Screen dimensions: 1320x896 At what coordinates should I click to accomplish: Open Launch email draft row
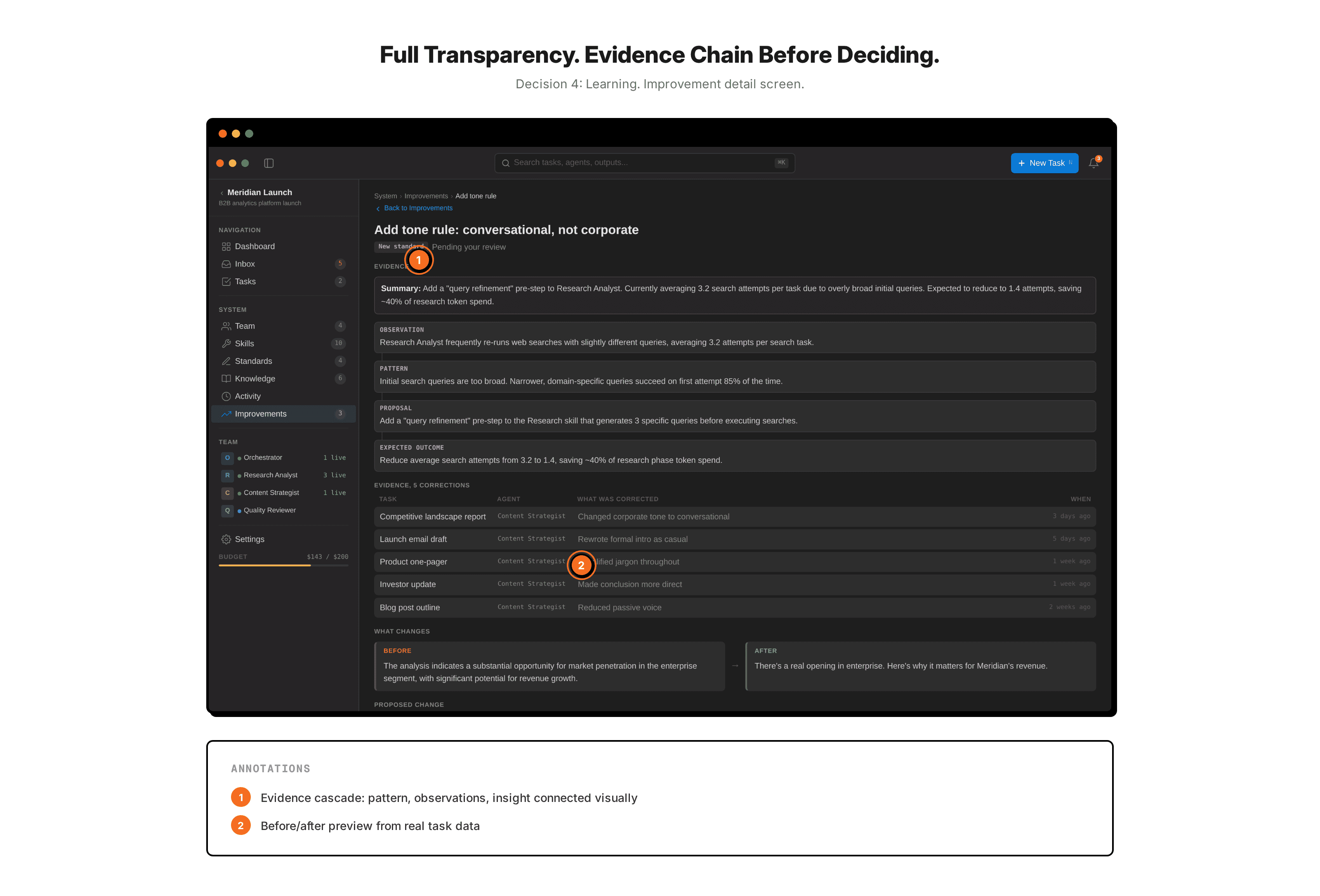[734, 539]
